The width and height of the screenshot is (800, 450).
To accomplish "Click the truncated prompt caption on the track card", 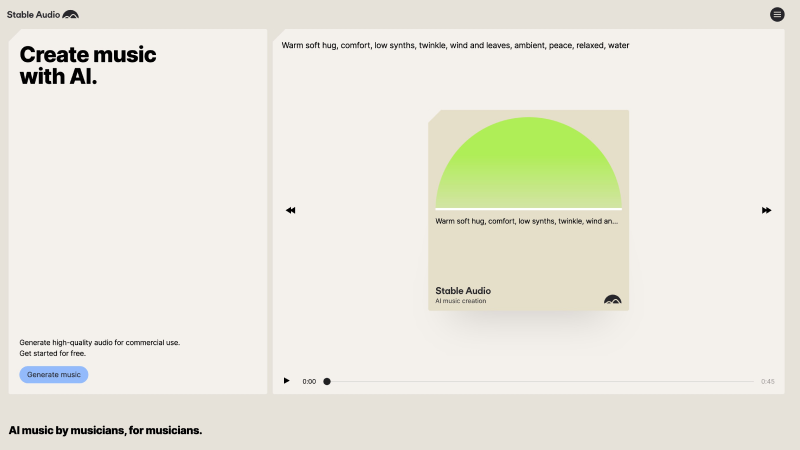I will click(526, 221).
